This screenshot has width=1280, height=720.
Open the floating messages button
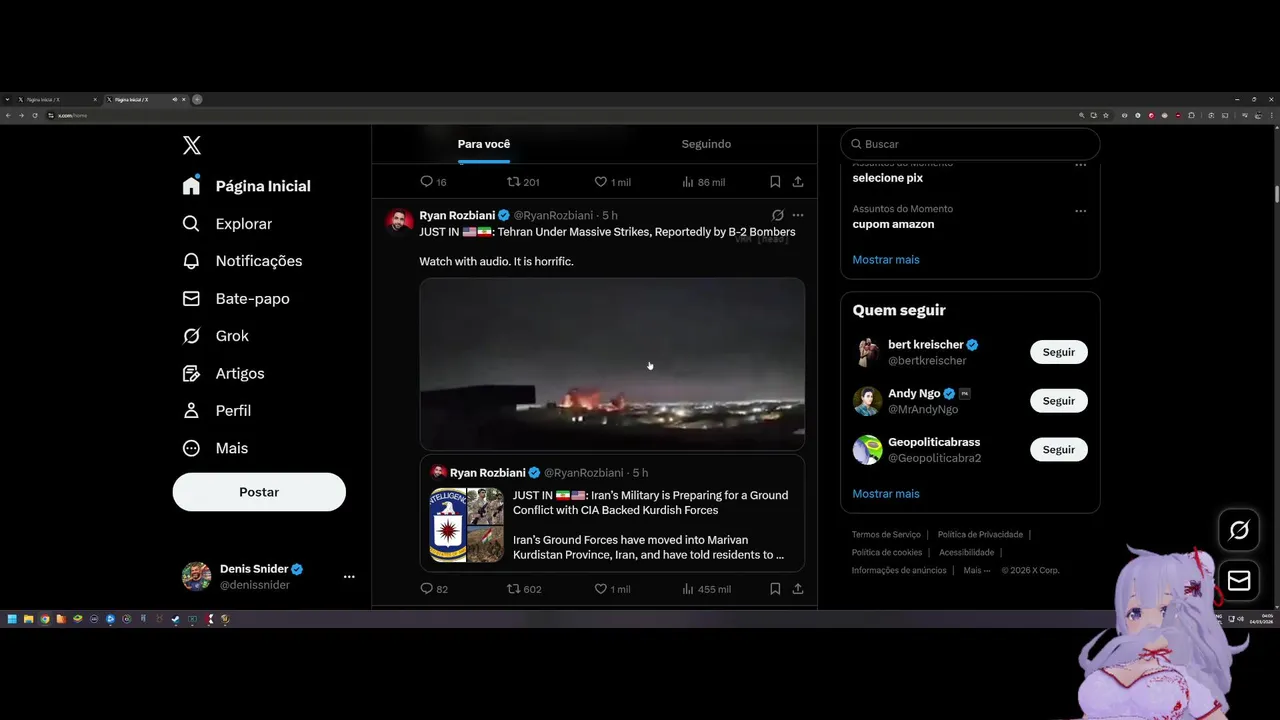[x=1239, y=581]
